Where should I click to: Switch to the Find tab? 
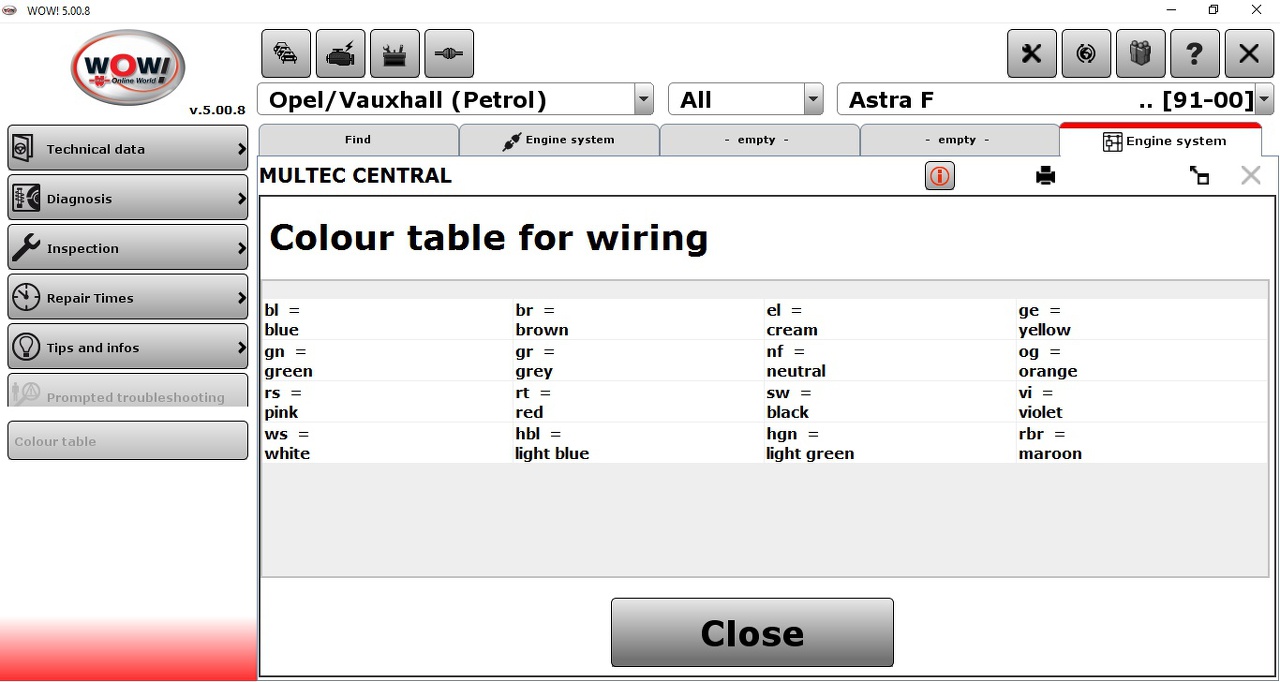(358, 140)
